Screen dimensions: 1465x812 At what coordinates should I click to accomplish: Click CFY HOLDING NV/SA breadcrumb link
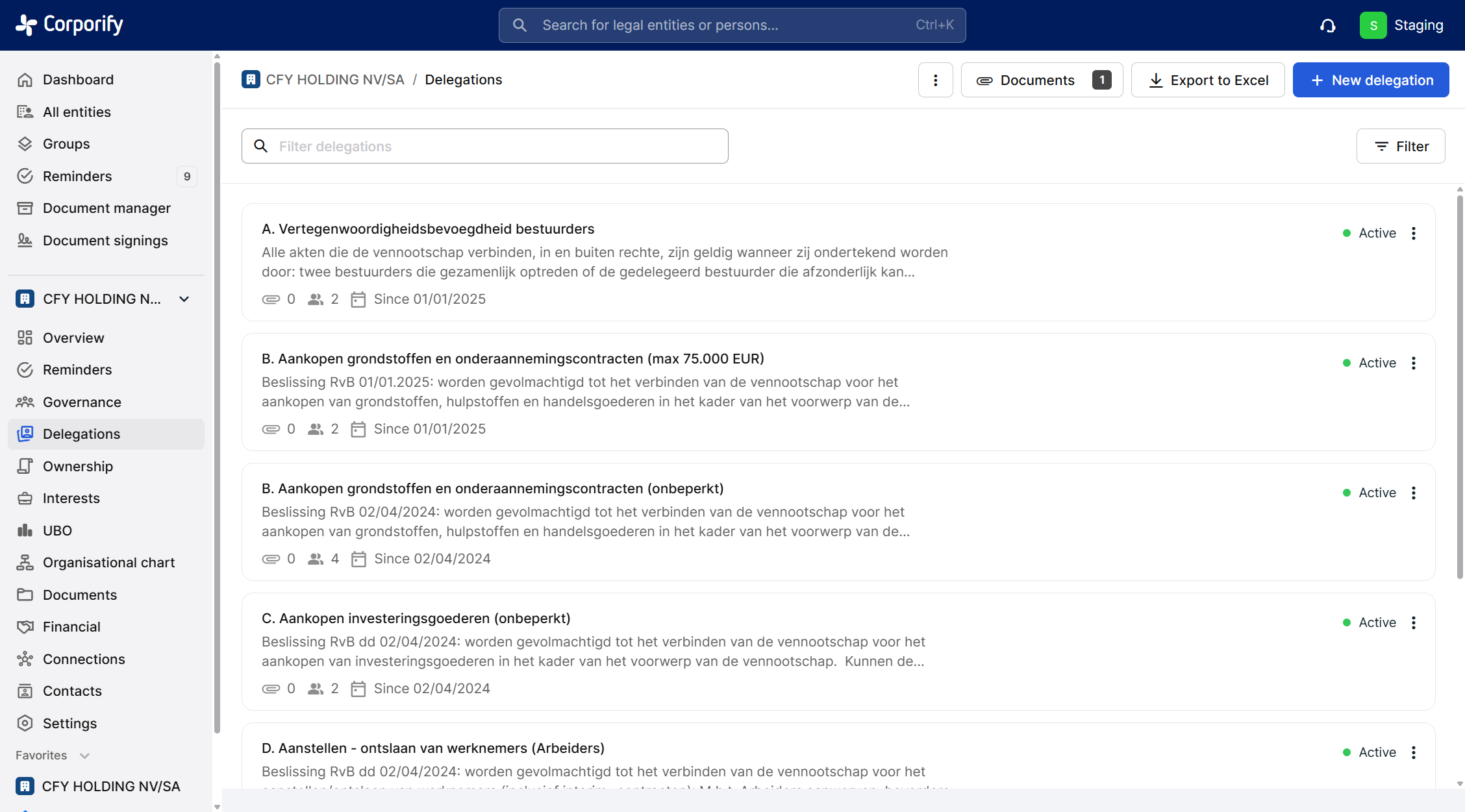pyautogui.click(x=334, y=79)
